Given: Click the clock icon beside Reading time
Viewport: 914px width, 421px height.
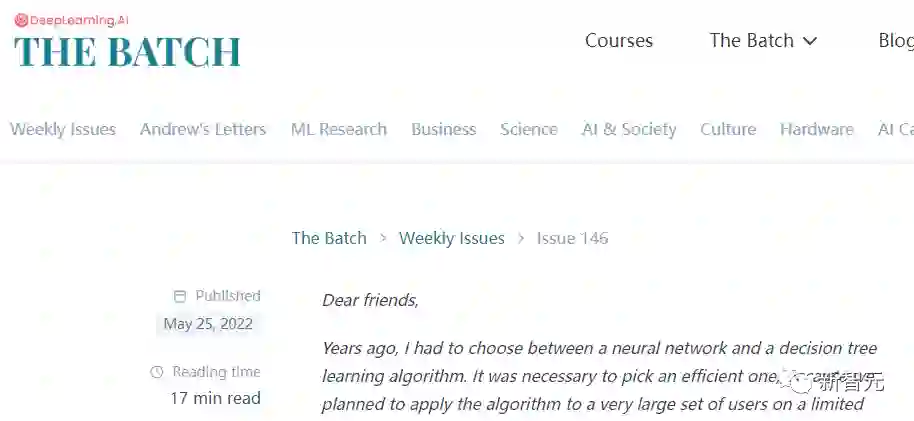Looking at the screenshot, I should pyautogui.click(x=157, y=372).
